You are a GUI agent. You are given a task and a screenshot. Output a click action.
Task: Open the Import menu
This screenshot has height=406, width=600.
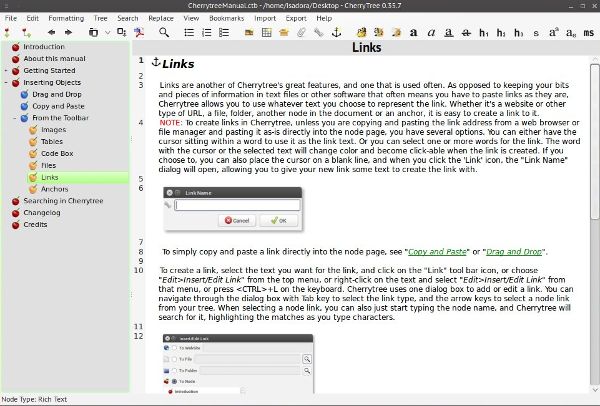265,18
